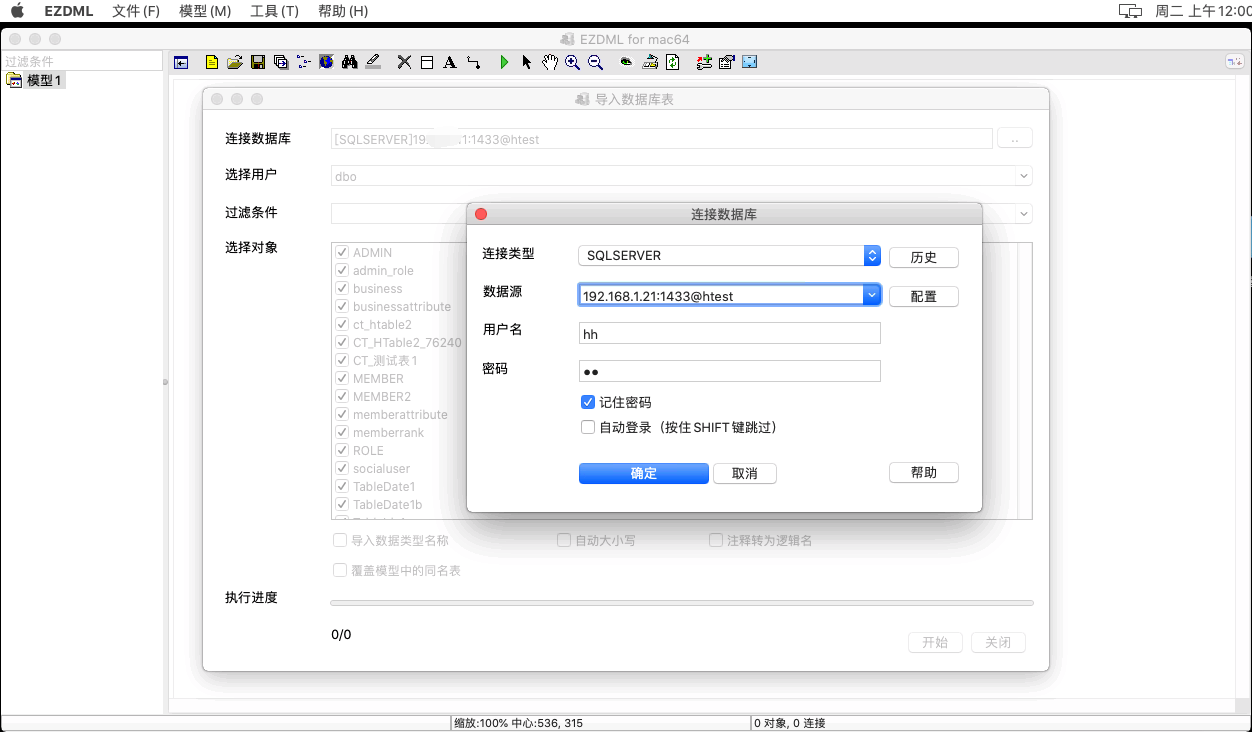Select the hand pan tool
The height and width of the screenshot is (732, 1252).
pyautogui.click(x=549, y=62)
